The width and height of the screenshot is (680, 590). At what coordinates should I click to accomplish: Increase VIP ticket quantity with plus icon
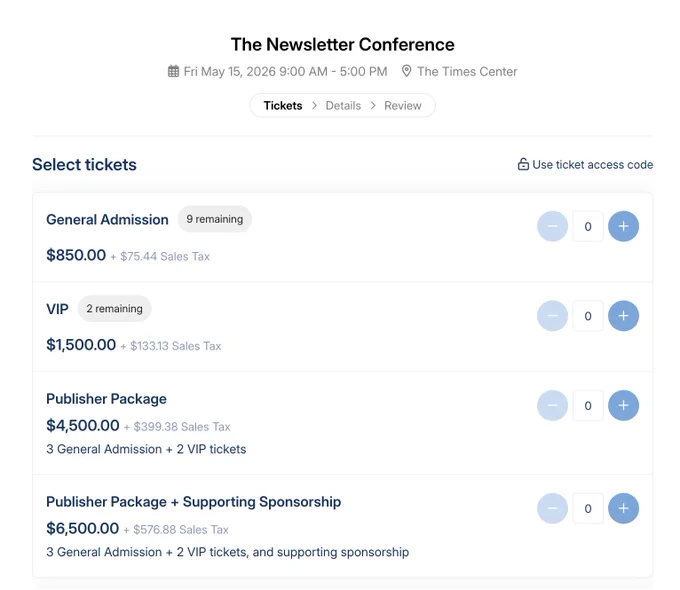623,316
